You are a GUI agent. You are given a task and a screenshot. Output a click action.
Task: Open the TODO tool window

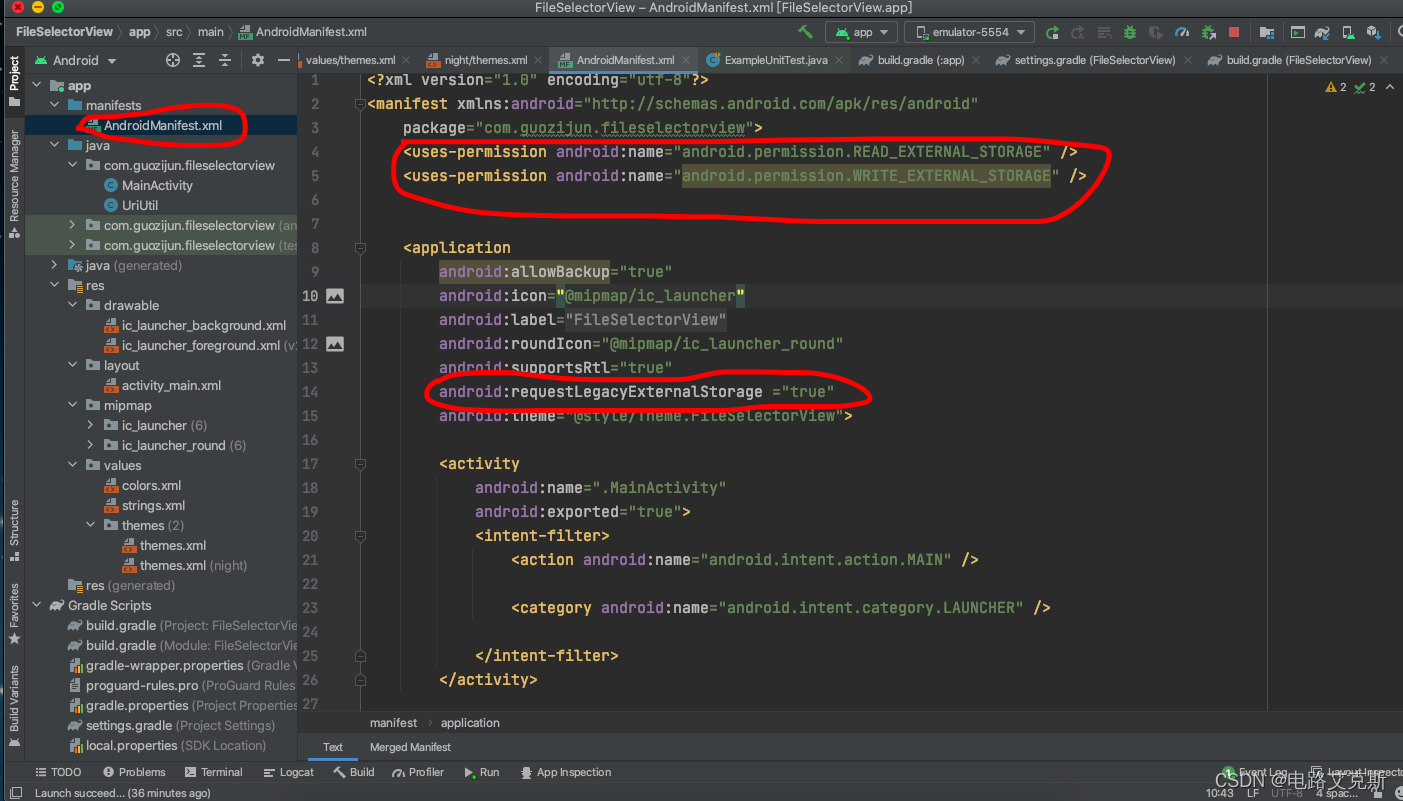[58, 772]
